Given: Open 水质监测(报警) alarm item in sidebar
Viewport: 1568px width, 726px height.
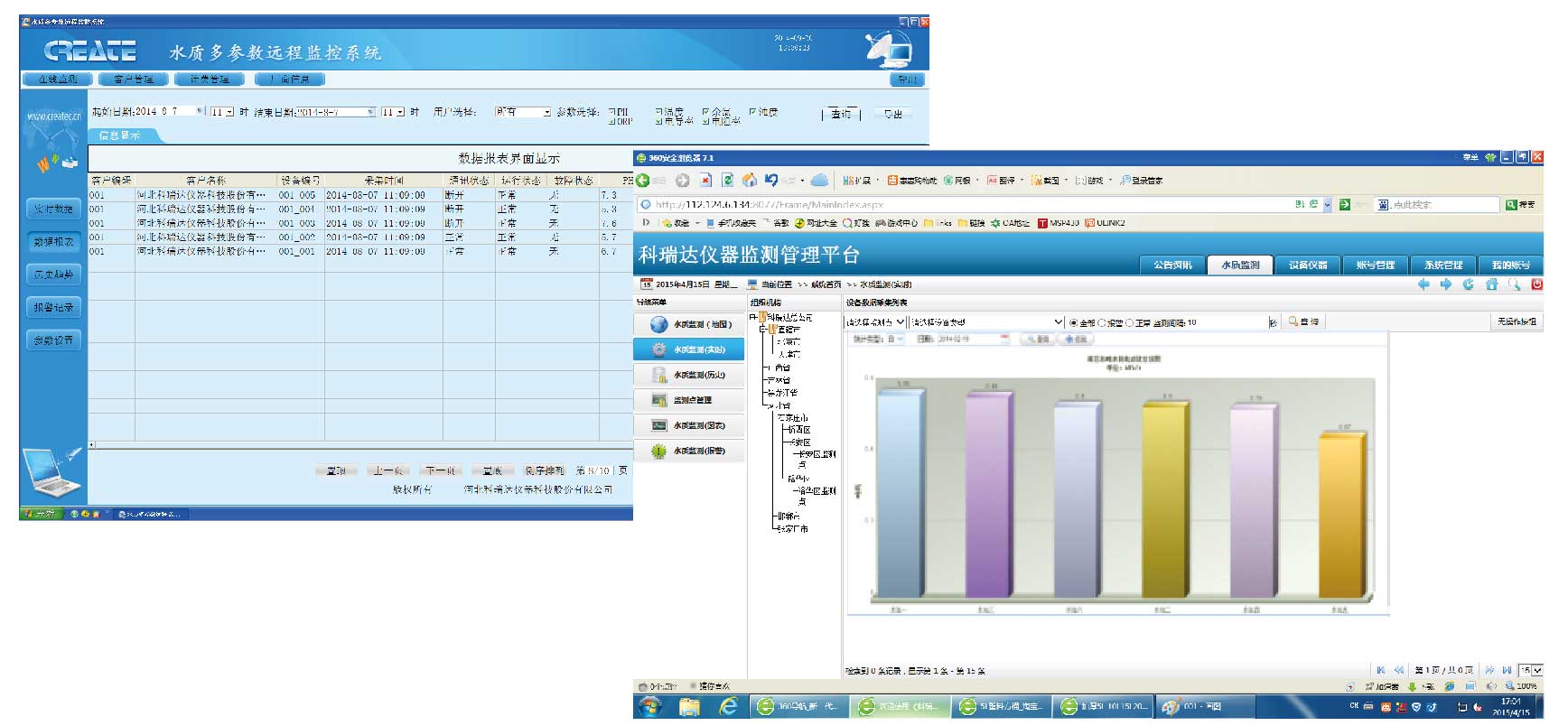Looking at the screenshot, I should (690, 451).
